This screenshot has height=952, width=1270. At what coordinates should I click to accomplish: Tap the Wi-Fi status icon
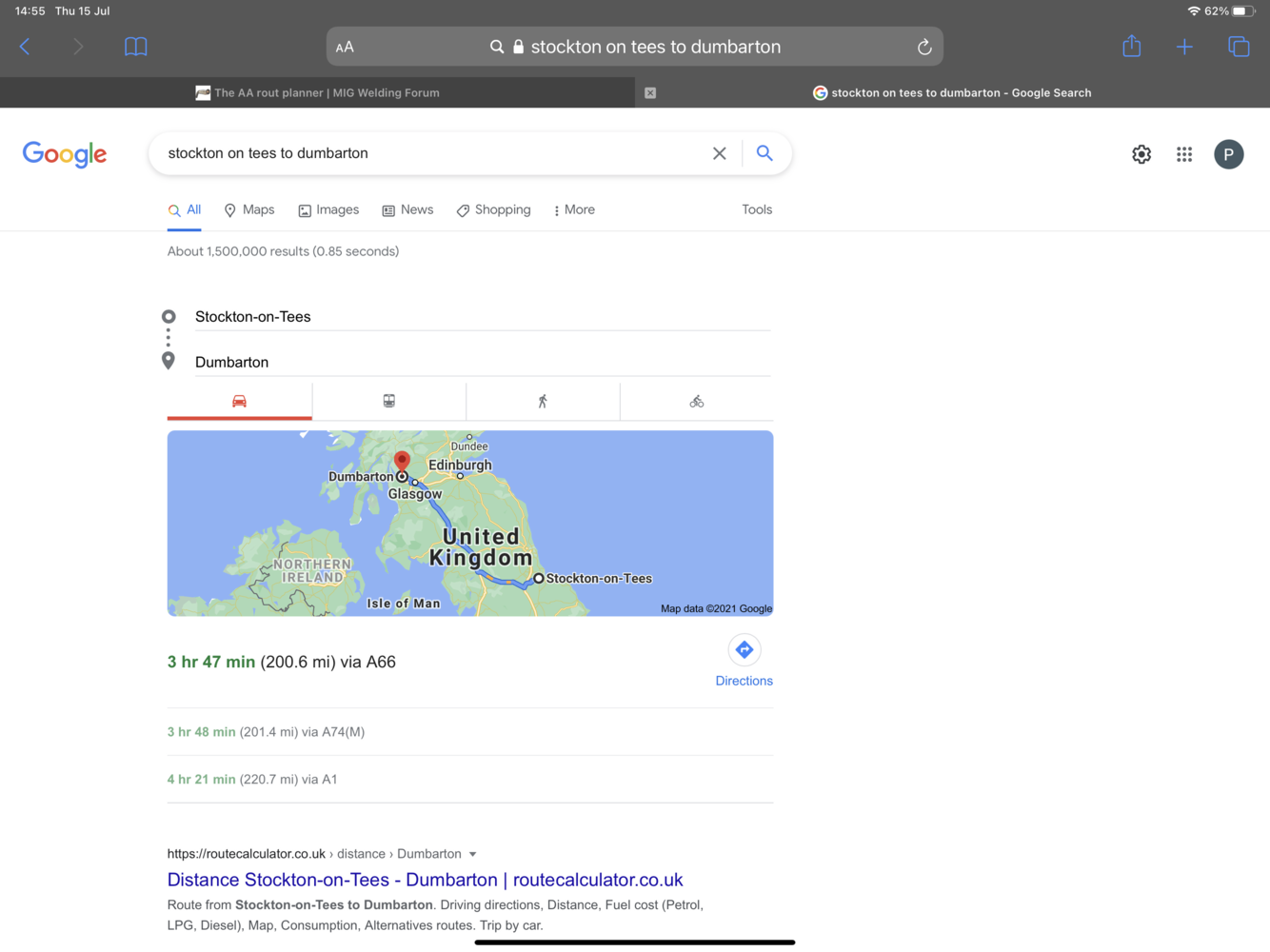(x=1194, y=10)
